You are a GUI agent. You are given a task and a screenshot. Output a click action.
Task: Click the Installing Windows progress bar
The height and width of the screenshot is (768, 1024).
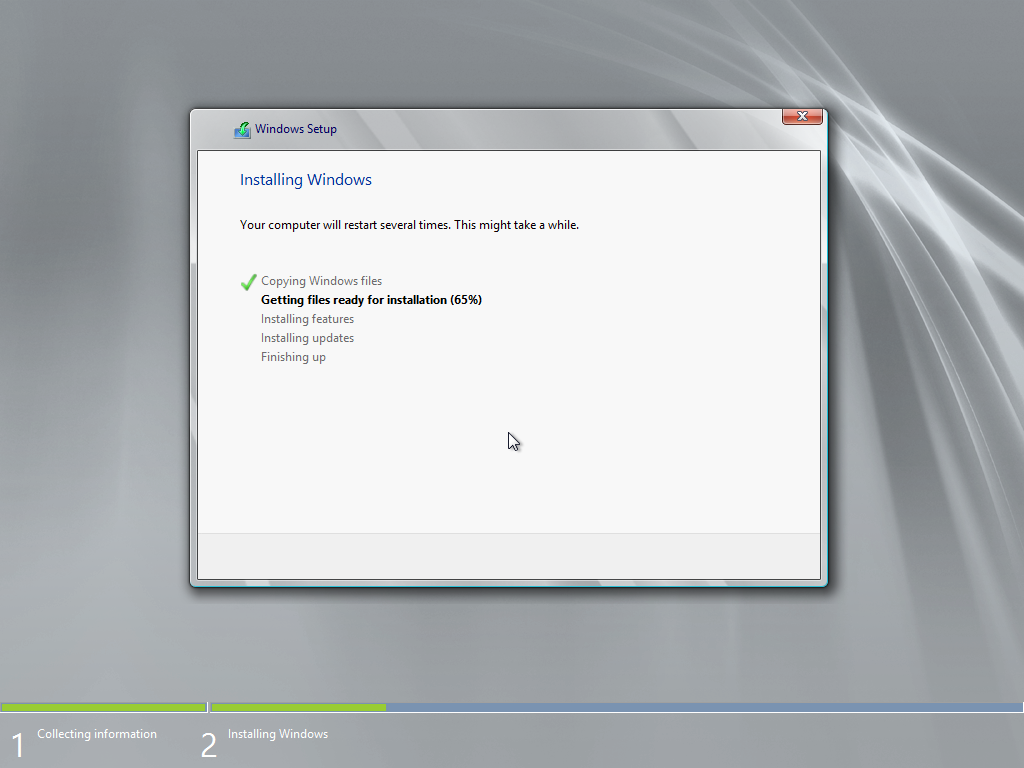point(616,707)
